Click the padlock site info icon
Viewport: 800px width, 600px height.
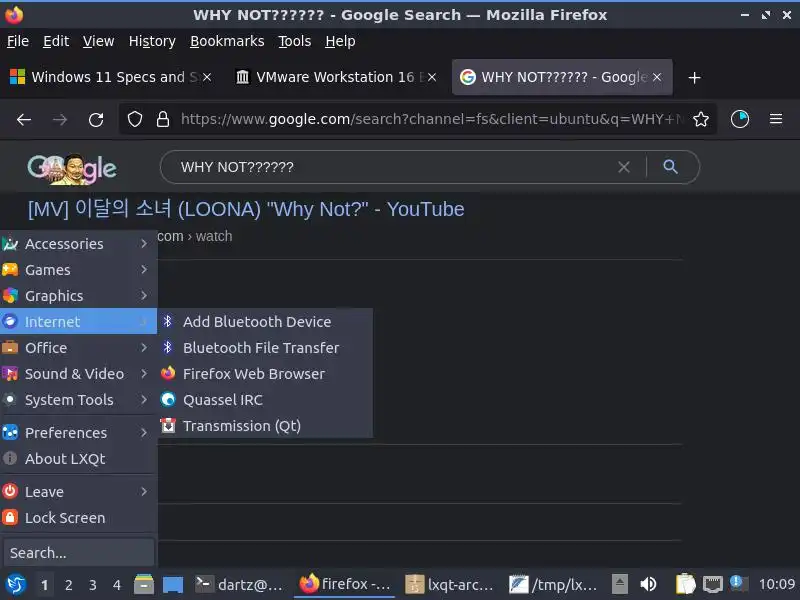tap(163, 119)
